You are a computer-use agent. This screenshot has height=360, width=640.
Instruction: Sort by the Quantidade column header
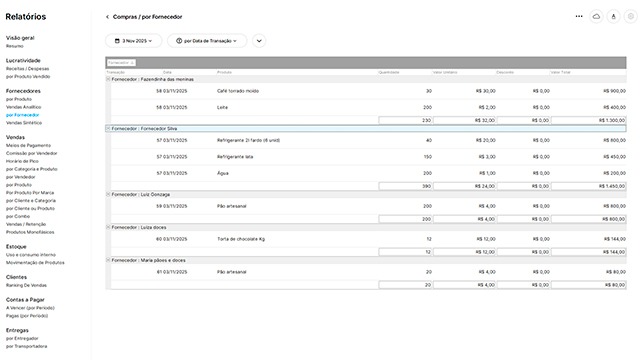tap(389, 72)
